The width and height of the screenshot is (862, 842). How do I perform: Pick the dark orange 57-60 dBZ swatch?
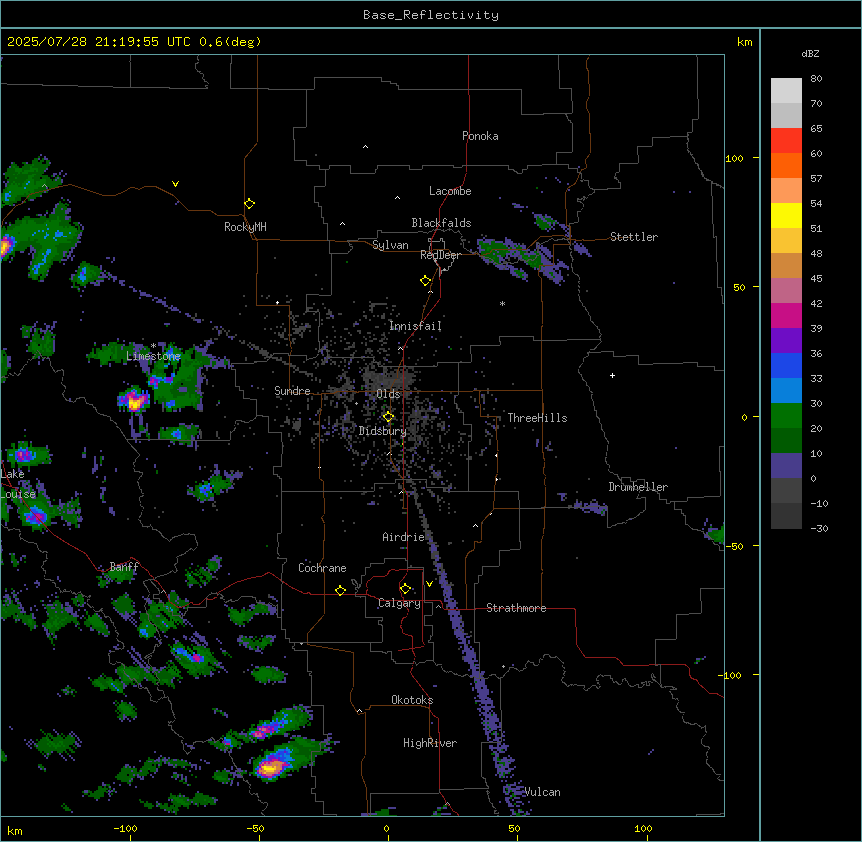point(786,165)
